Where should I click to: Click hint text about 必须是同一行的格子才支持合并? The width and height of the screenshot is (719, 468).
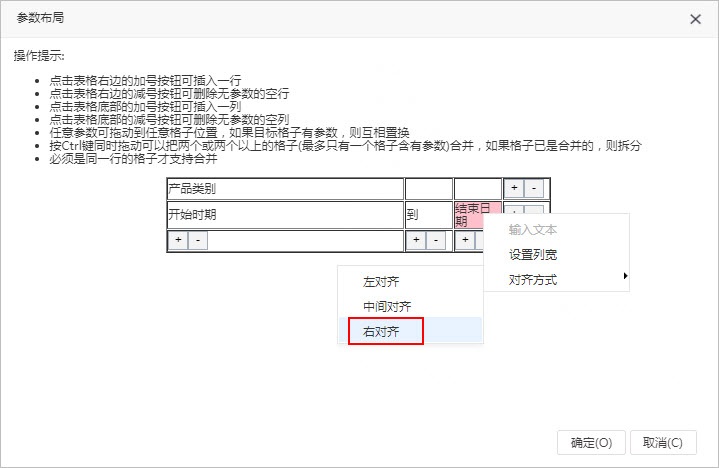point(133,159)
